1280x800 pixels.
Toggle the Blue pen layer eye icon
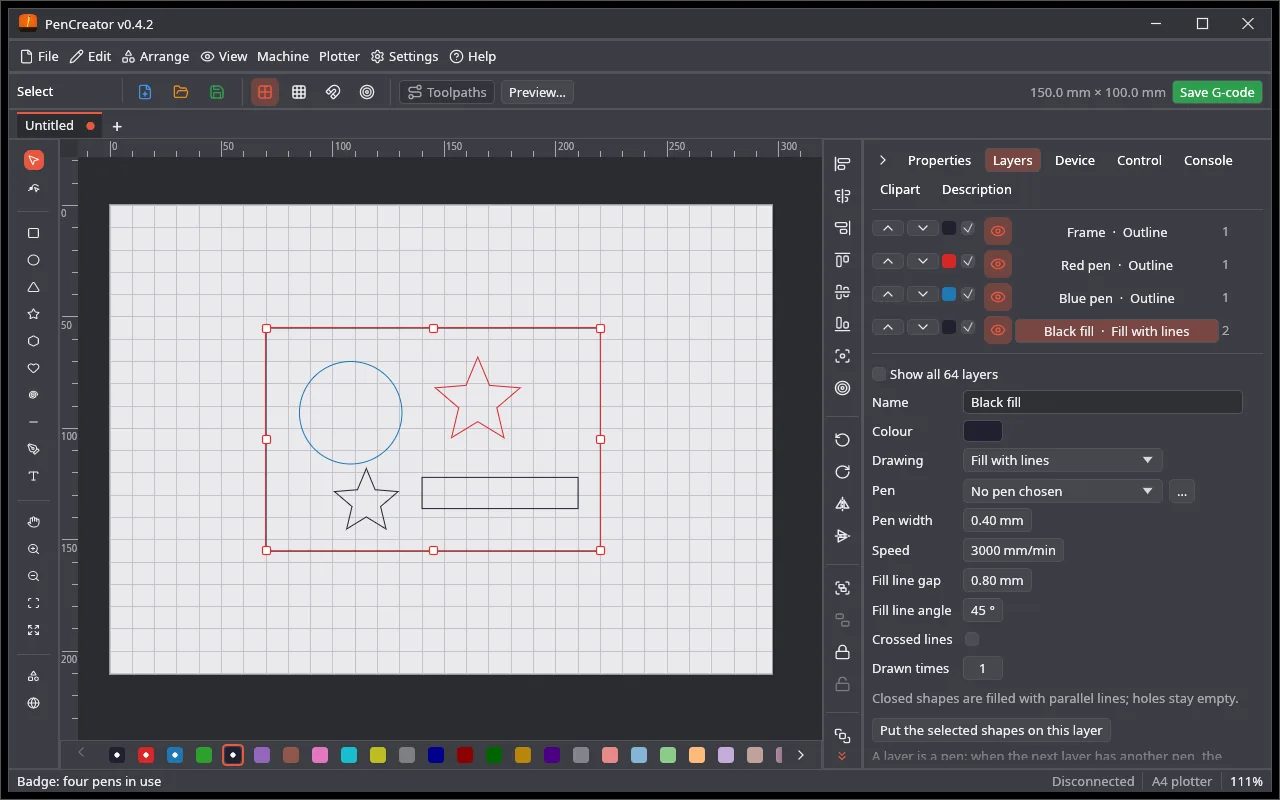[997, 298]
